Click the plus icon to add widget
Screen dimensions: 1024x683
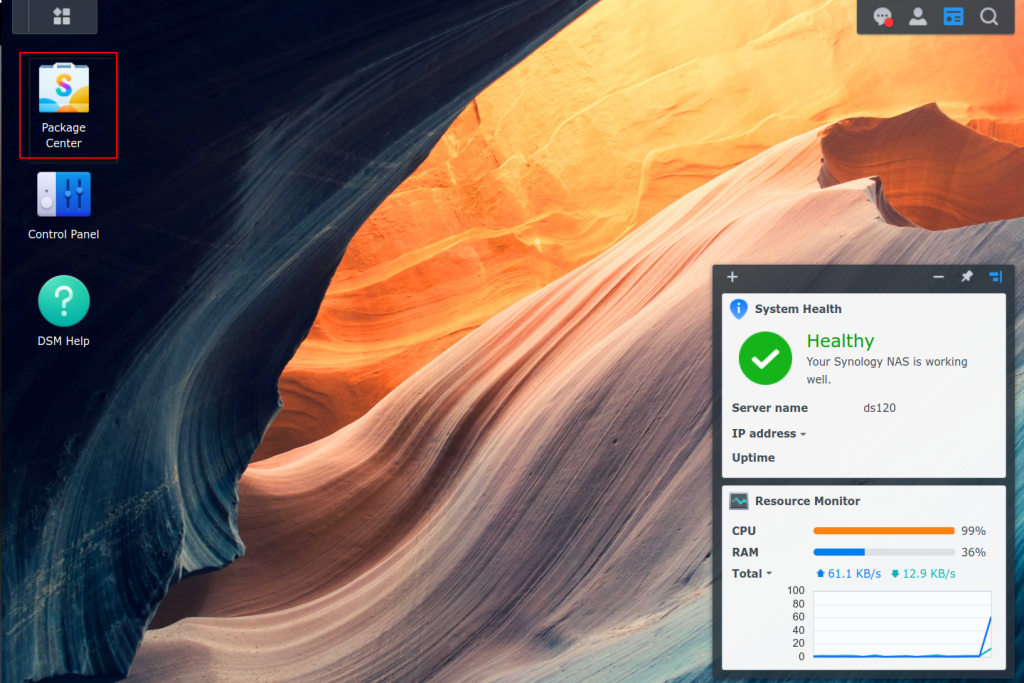pos(732,277)
